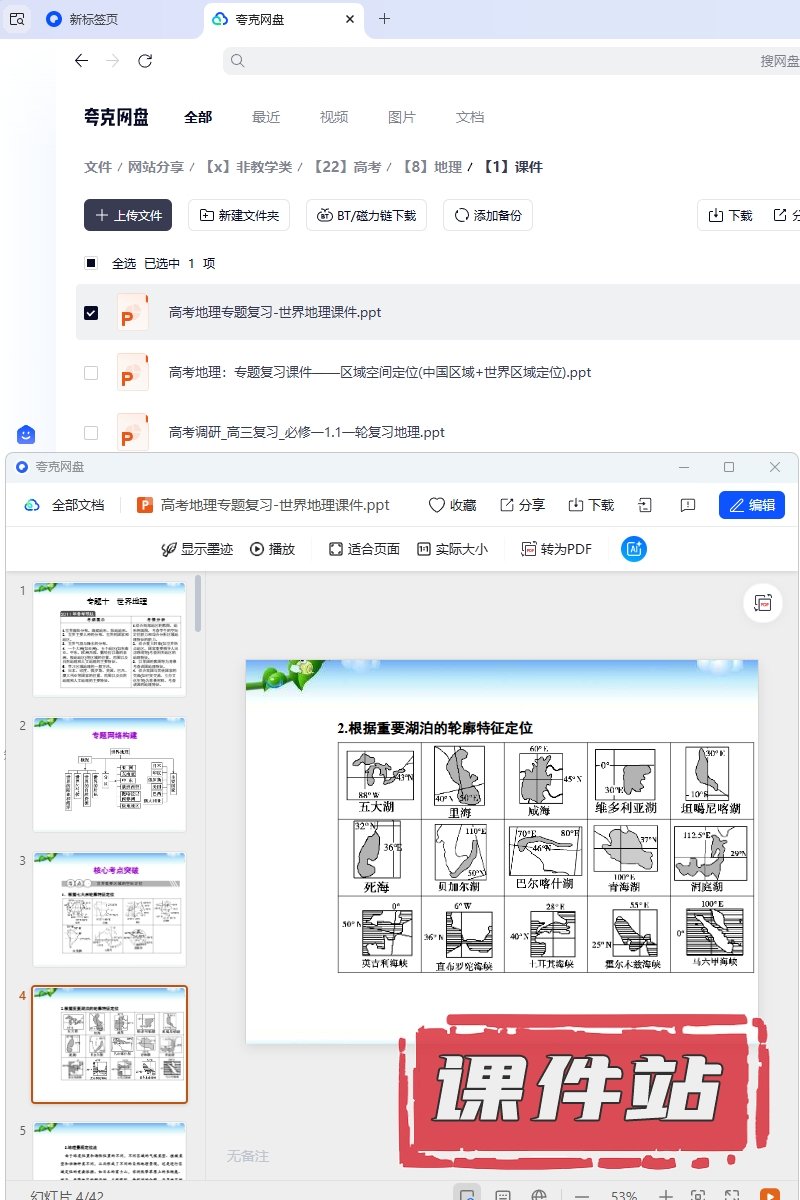The width and height of the screenshot is (800, 1200).
Task: Reload the page with the refresh icon
Action: (x=145, y=61)
